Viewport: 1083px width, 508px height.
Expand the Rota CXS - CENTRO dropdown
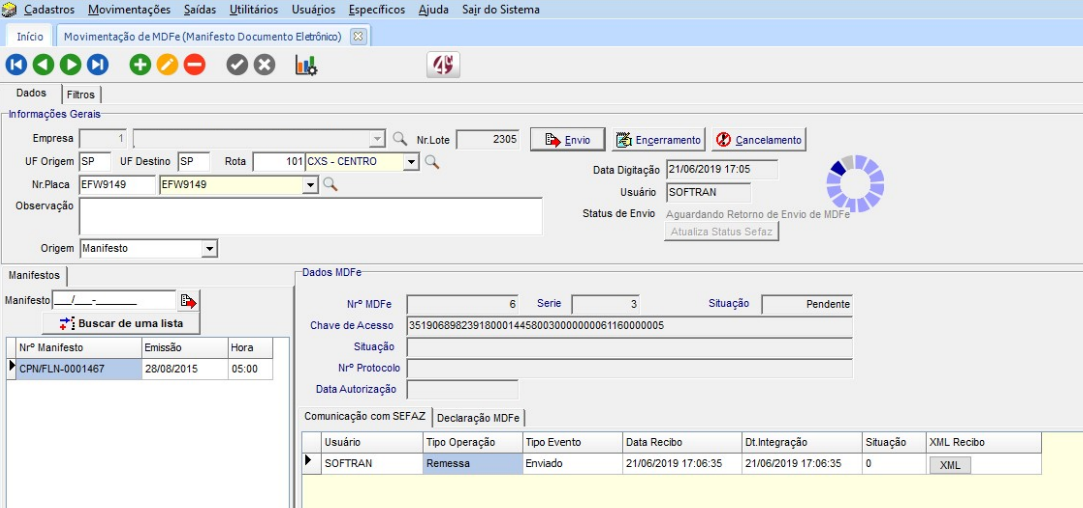pyautogui.click(x=411, y=161)
